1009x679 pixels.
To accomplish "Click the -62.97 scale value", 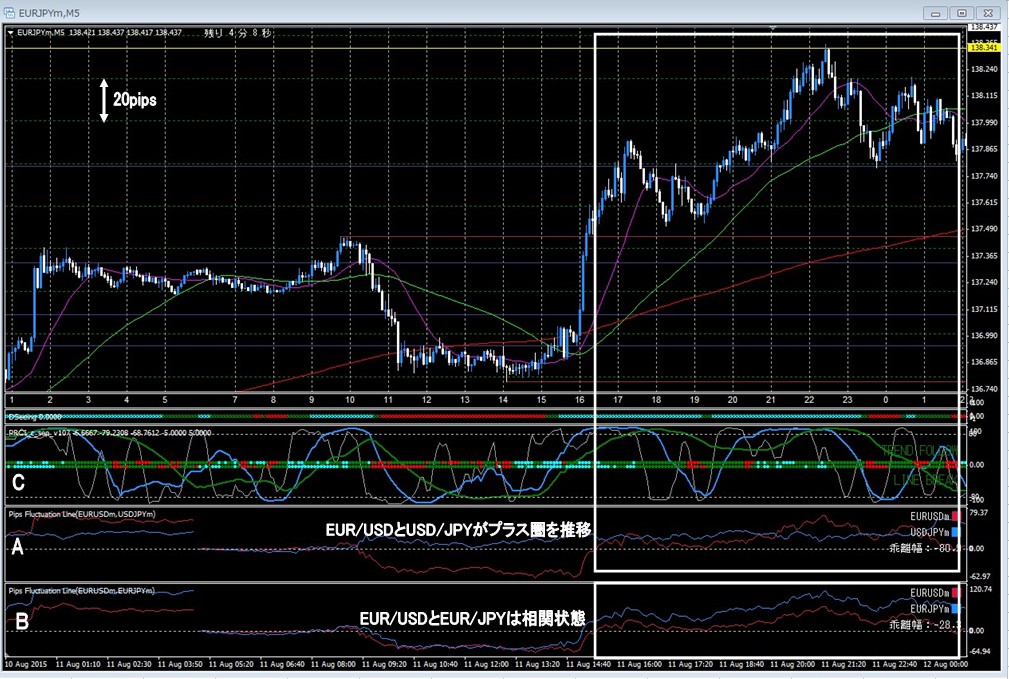I will (x=980, y=576).
